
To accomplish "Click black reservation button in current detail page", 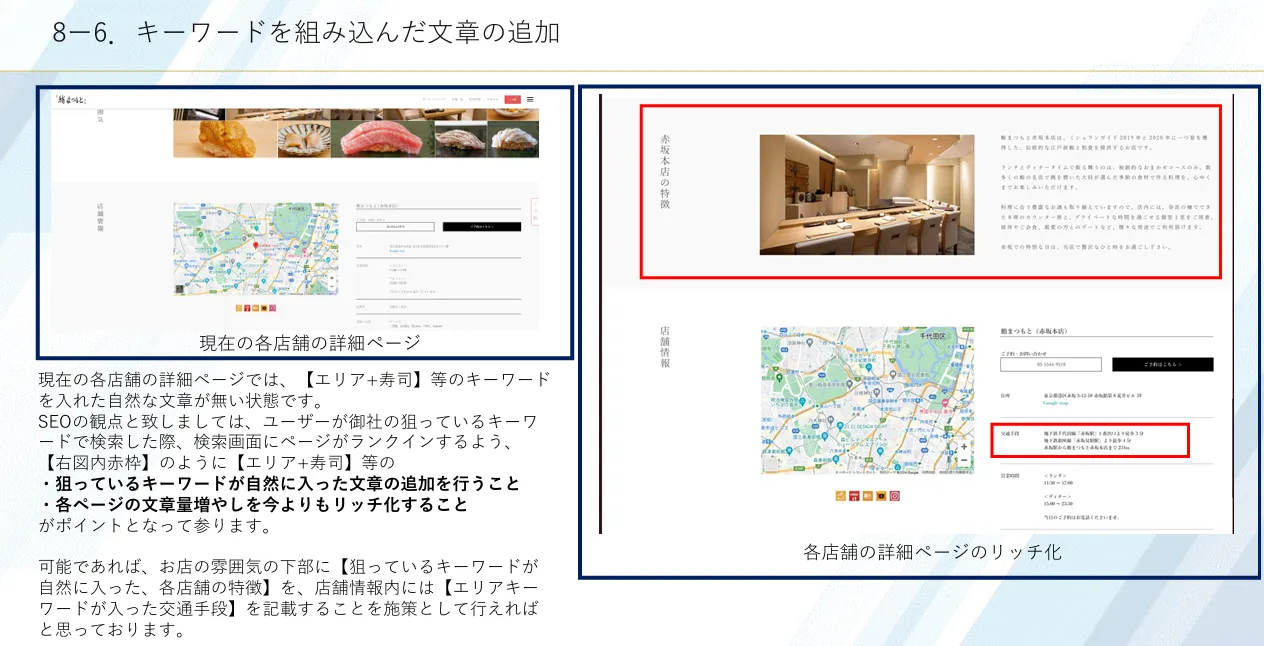I will pyautogui.click(x=482, y=227).
